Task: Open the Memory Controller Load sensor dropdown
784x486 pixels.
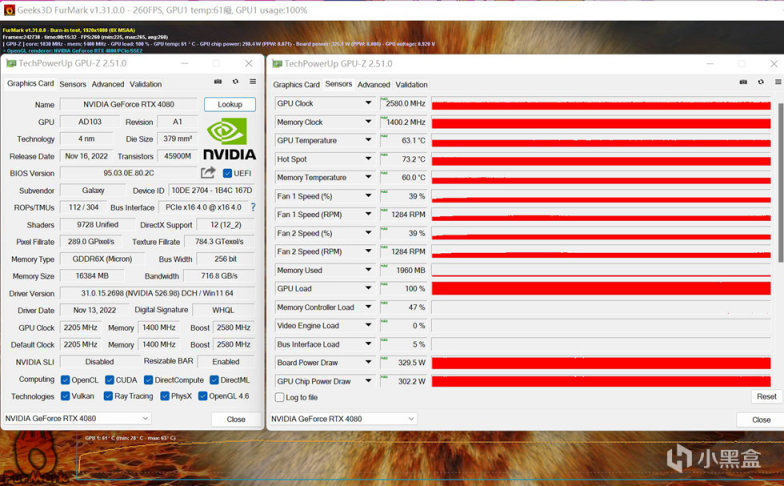Action: coord(368,306)
